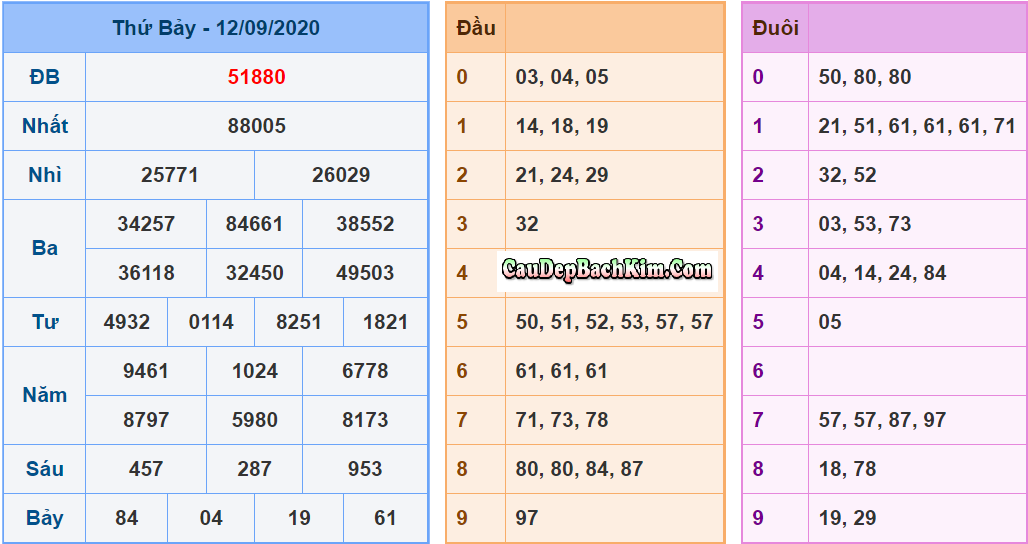1028x544 pixels.
Task: Select Năm prize number 6778
Action: pyautogui.click(x=365, y=371)
